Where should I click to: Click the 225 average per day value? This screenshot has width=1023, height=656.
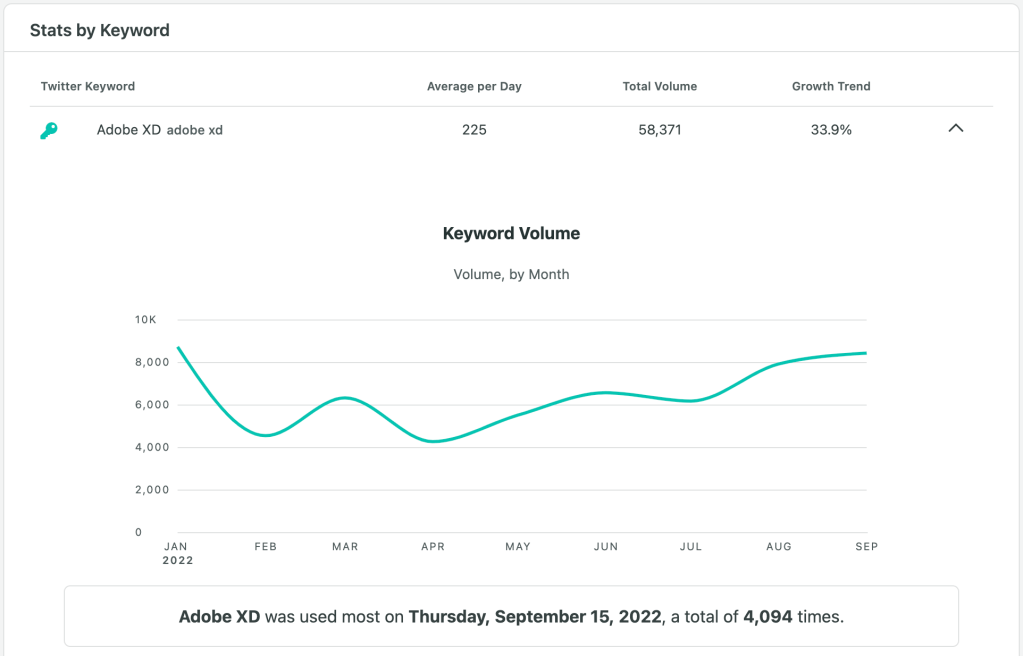tap(474, 130)
